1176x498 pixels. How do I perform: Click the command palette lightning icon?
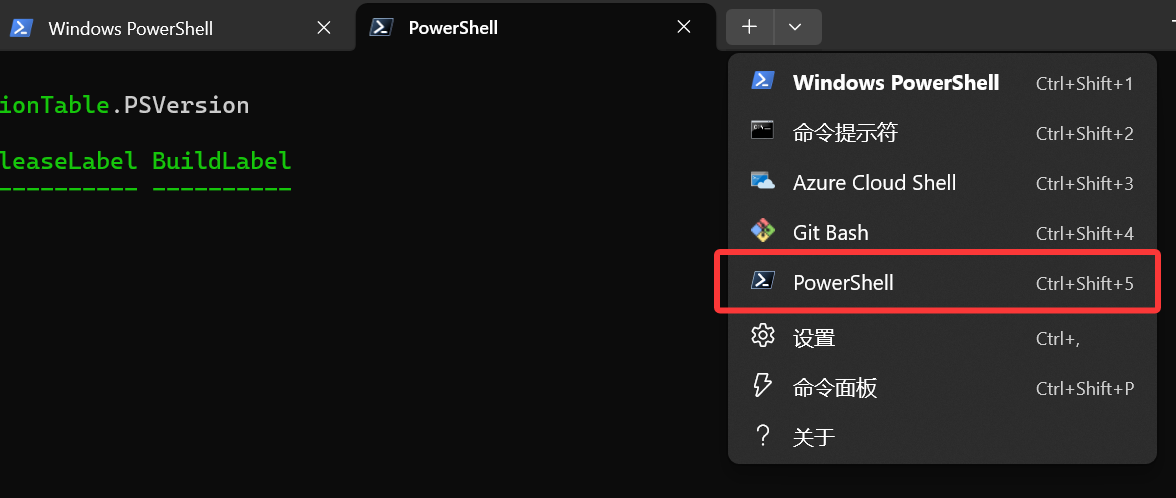point(762,386)
